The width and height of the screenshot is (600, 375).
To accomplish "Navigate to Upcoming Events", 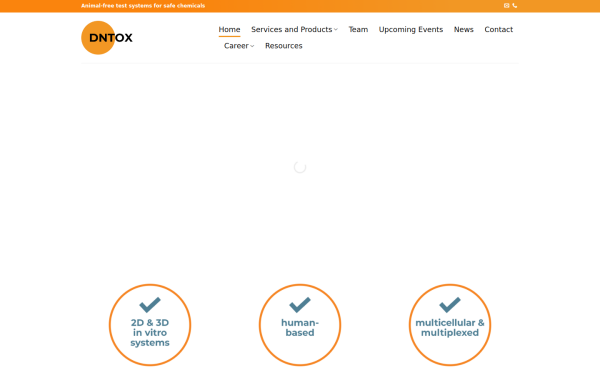I will pyautogui.click(x=411, y=29).
